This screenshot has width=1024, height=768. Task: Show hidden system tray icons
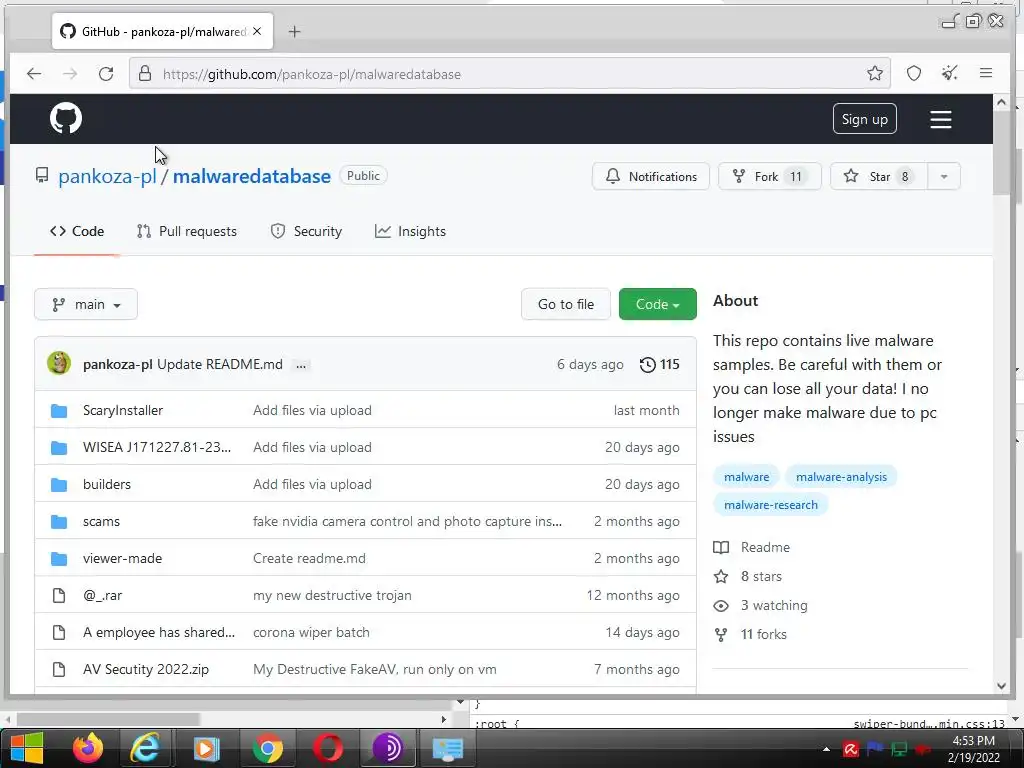tap(826, 749)
